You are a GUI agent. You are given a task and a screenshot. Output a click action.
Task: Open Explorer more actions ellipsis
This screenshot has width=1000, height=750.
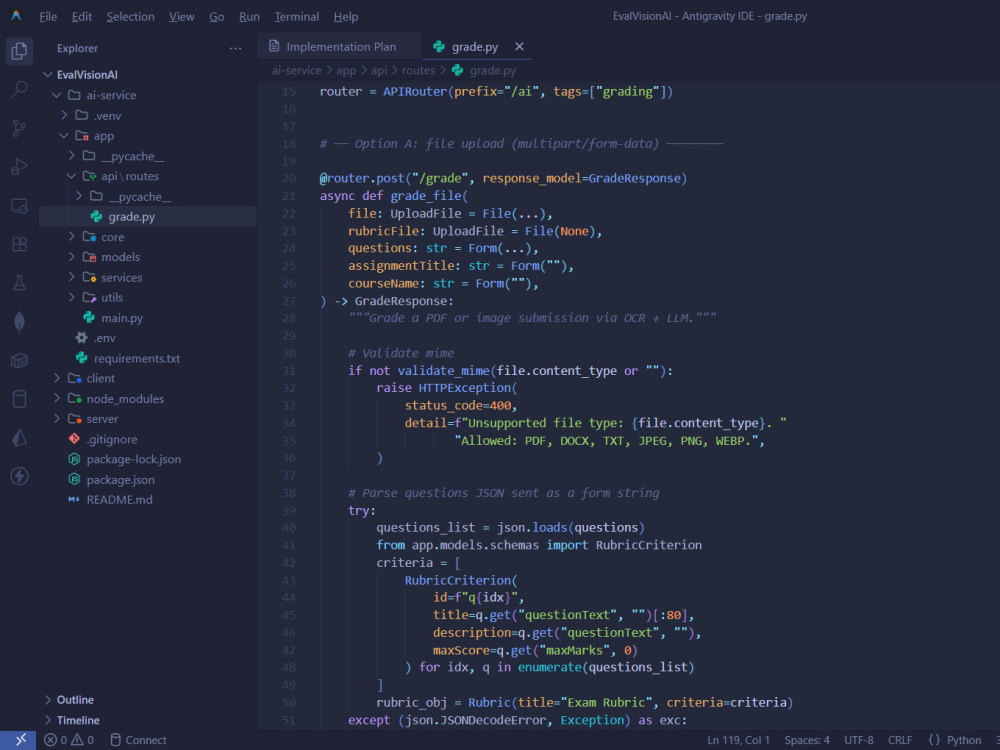click(x=235, y=48)
